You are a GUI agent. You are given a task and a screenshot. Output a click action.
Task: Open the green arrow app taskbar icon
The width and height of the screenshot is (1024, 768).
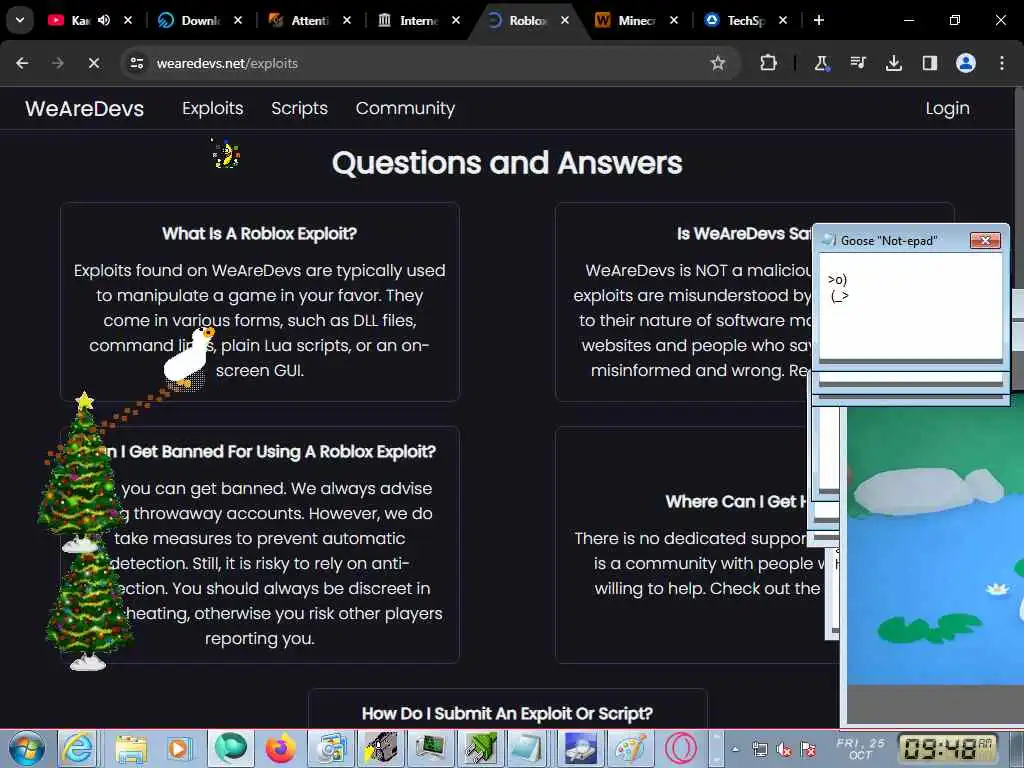(481, 748)
